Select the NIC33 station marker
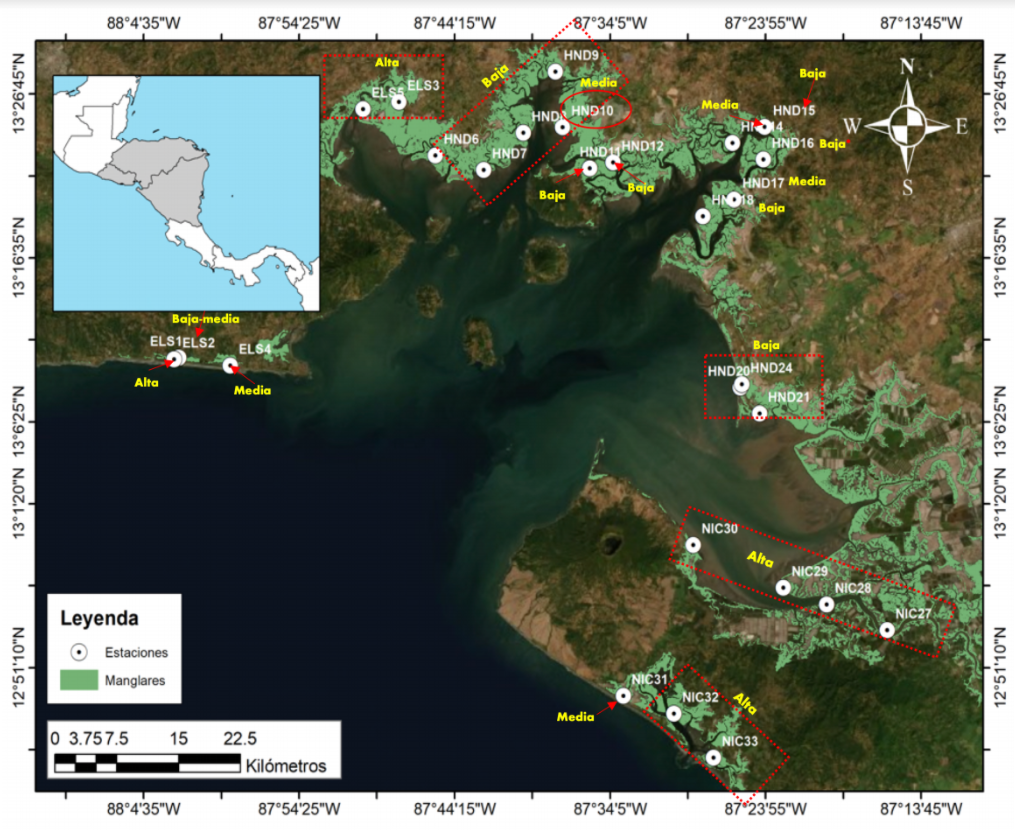The image size is (1015, 834). pos(713,757)
